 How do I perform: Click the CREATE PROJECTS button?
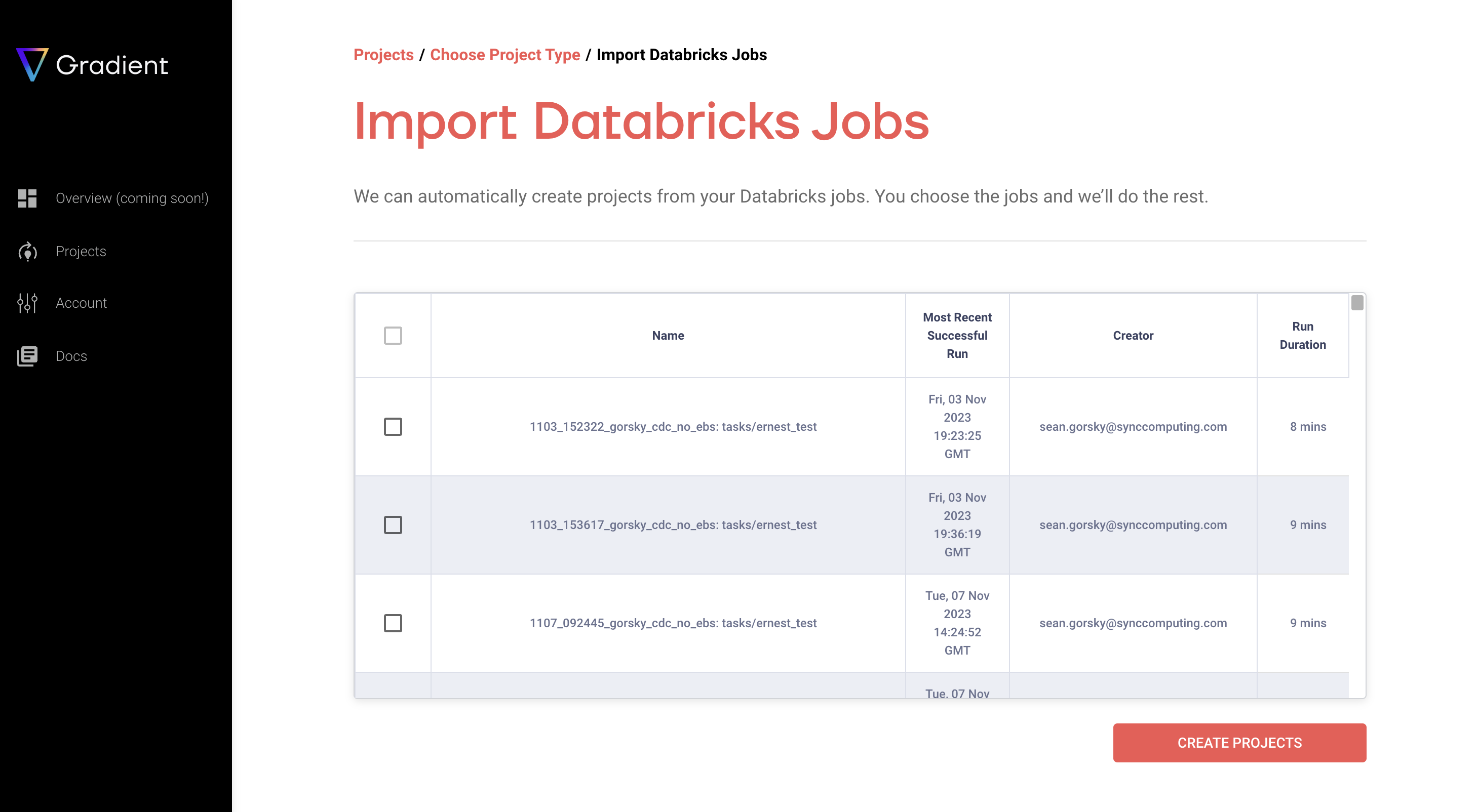point(1239,743)
